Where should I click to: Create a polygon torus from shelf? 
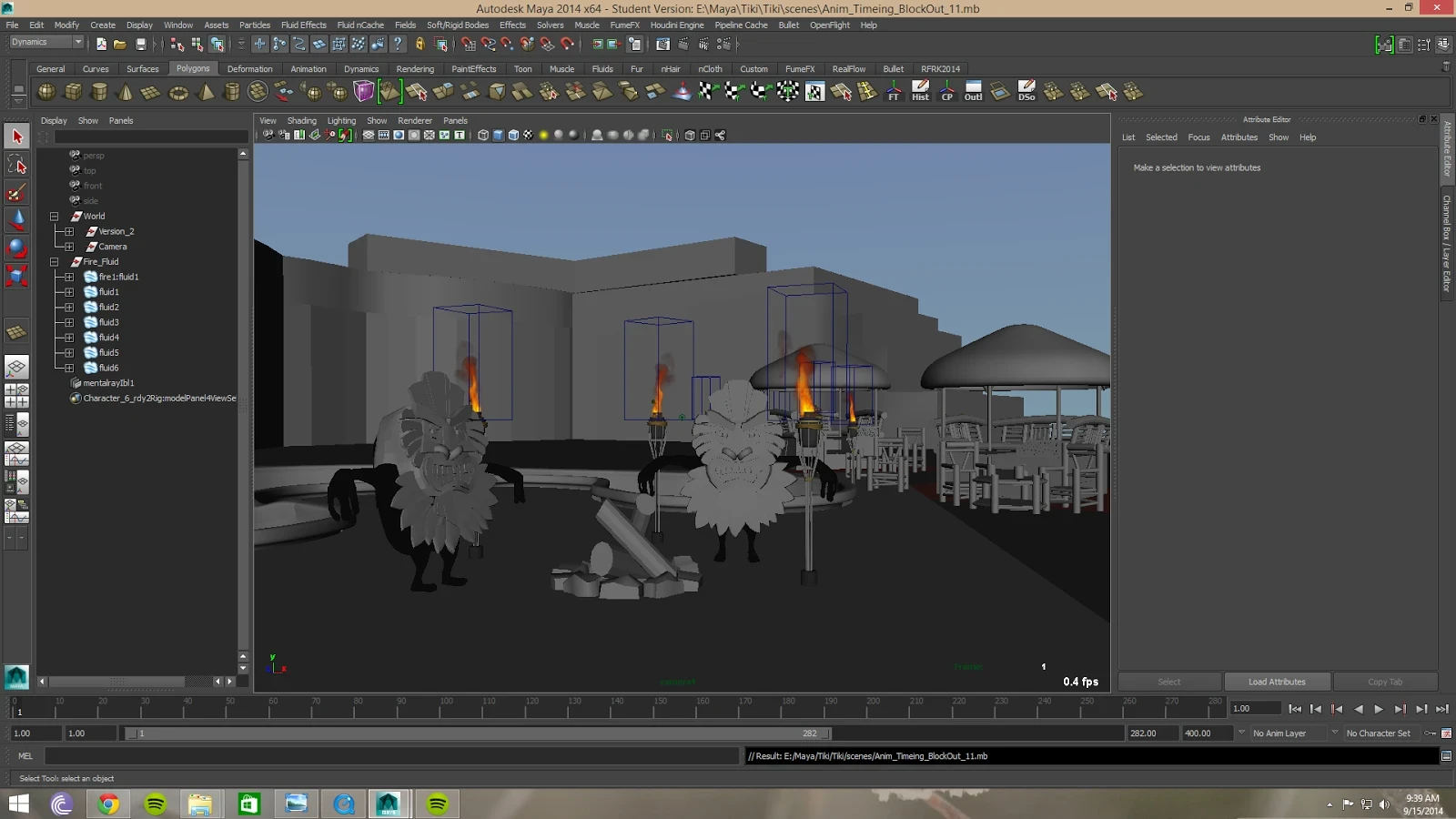(178, 92)
